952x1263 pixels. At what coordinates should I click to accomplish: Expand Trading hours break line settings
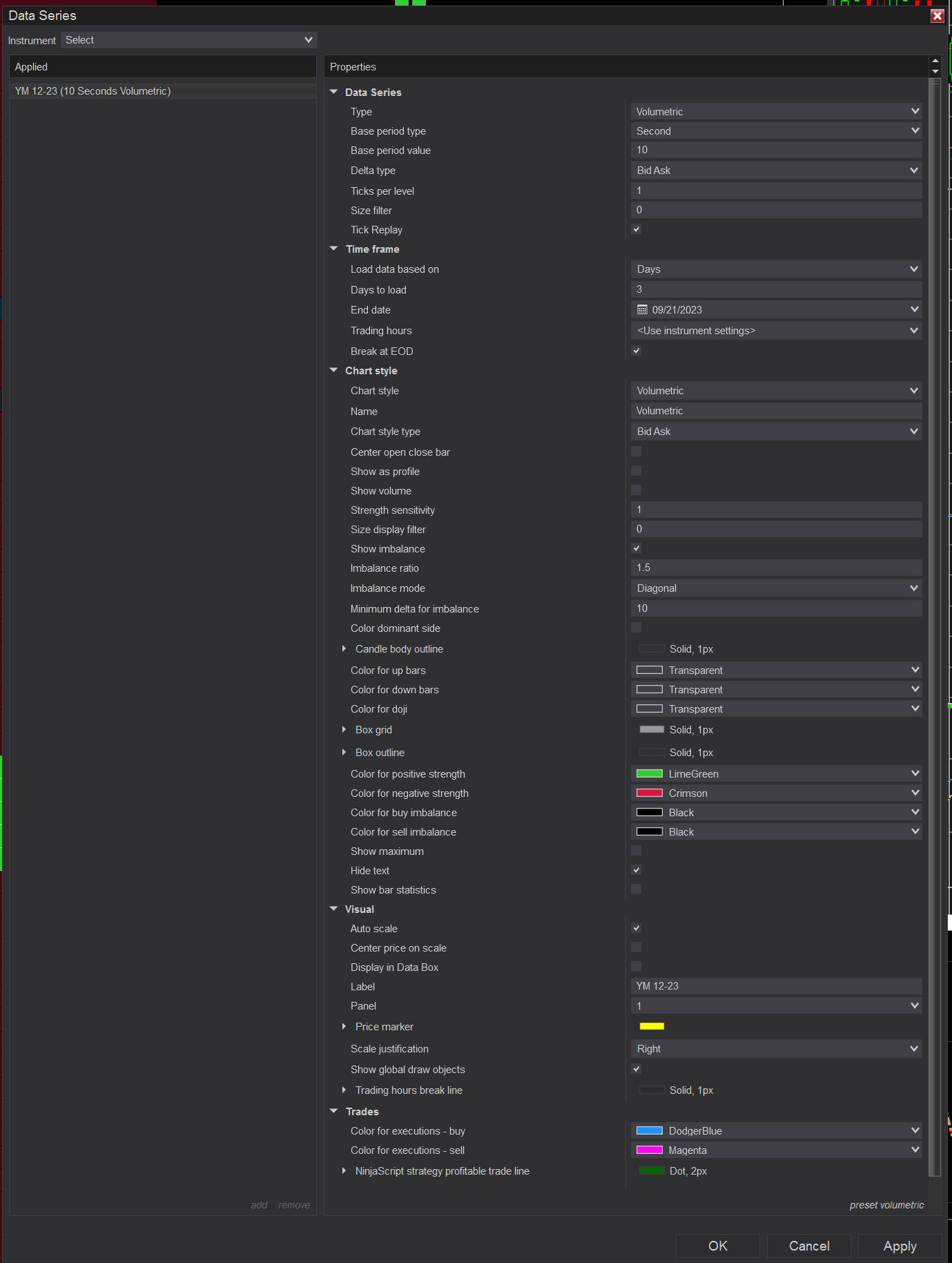click(344, 1090)
